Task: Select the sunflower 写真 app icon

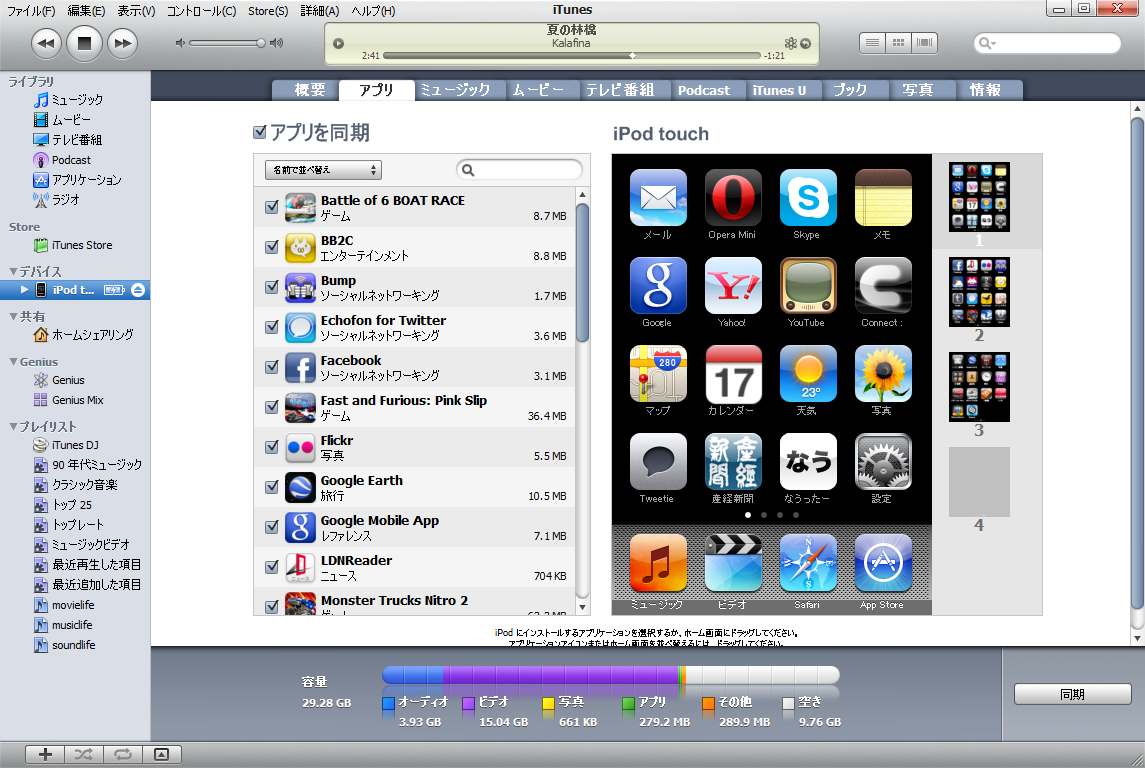Action: [883, 374]
